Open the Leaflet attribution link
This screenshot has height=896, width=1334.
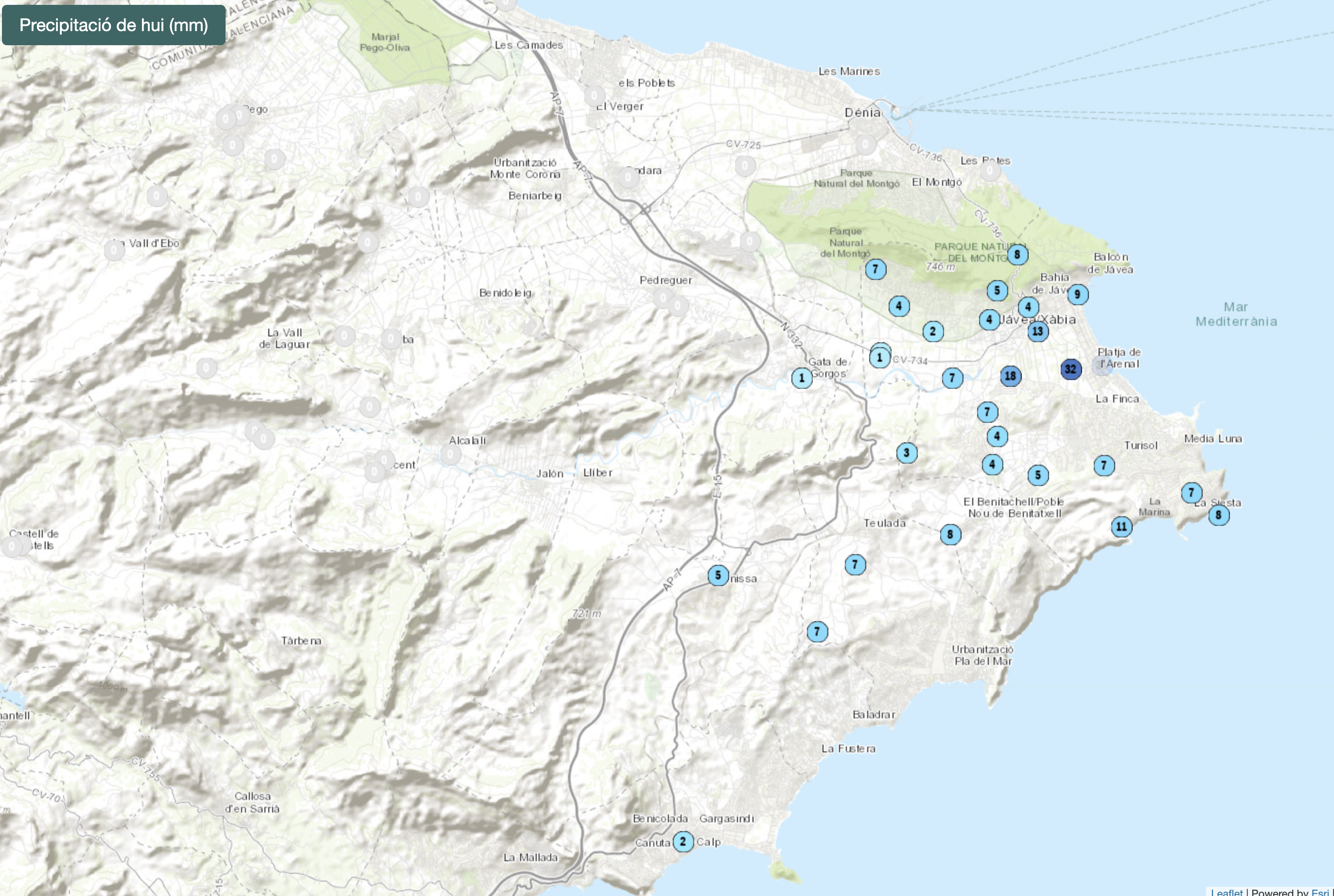click(1227, 892)
